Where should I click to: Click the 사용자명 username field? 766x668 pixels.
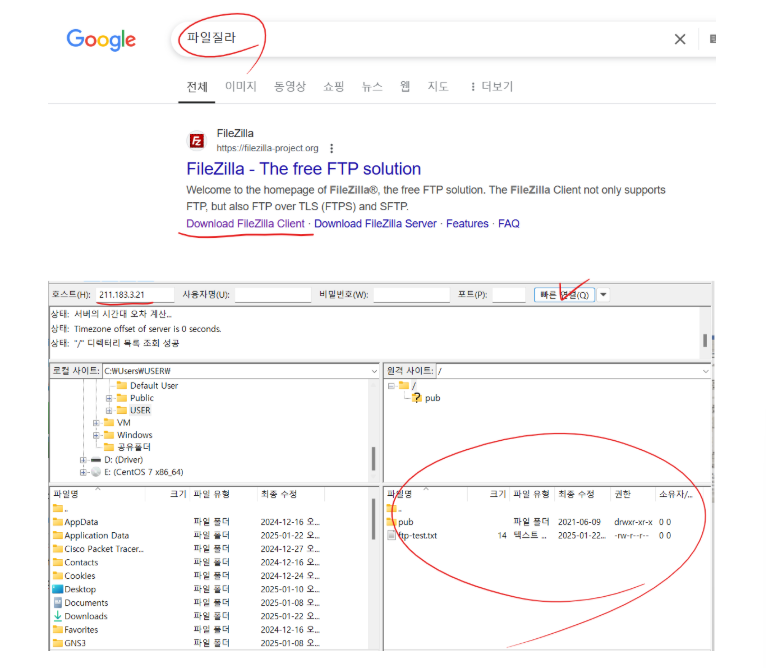tap(273, 295)
